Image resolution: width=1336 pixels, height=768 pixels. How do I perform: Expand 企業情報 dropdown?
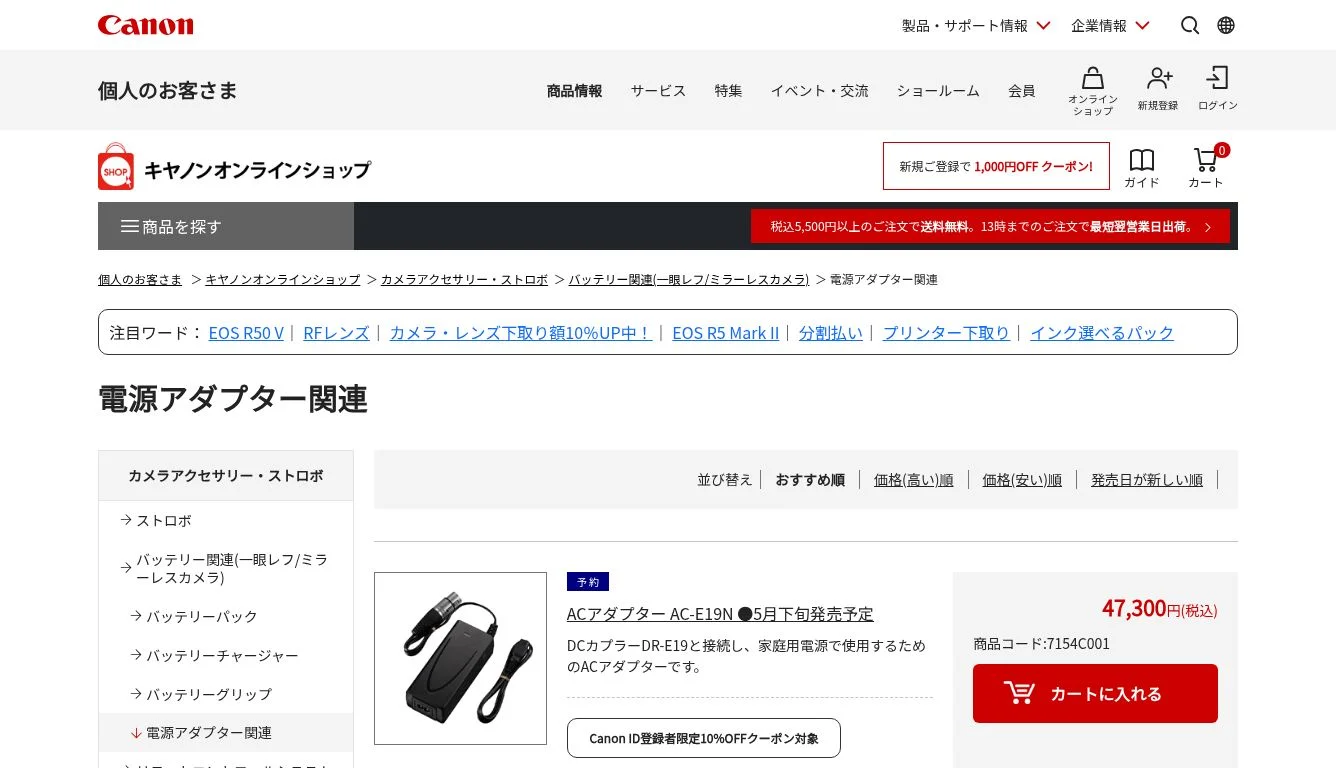click(1110, 25)
